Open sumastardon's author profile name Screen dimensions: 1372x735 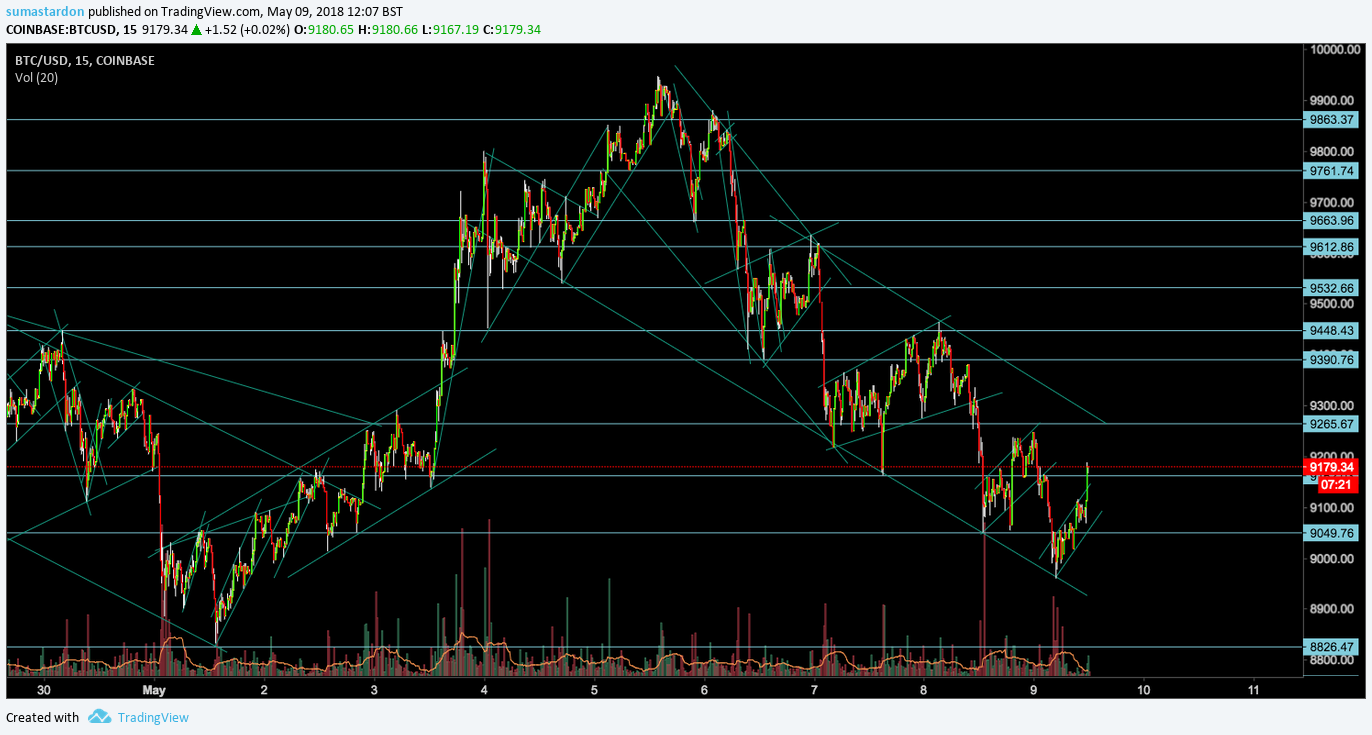pyautogui.click(x=43, y=12)
